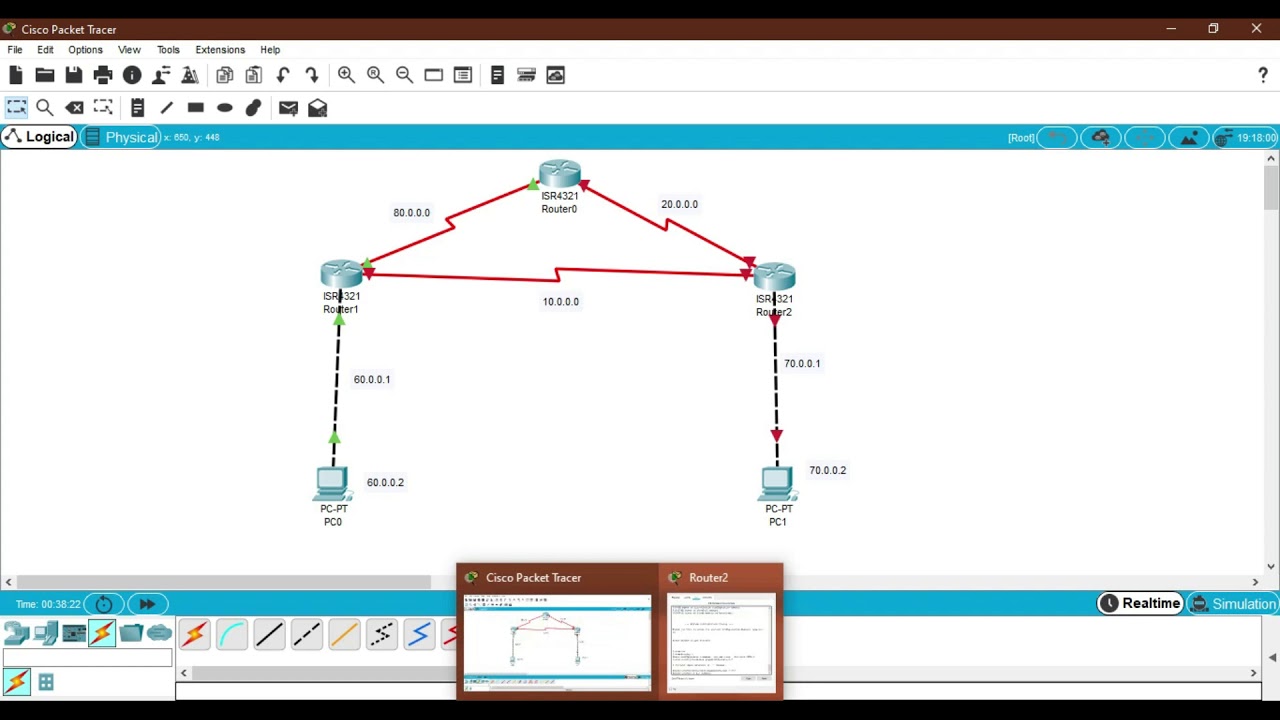Toggle Simulation mode
This screenshot has width=1280, height=720.
click(1233, 603)
